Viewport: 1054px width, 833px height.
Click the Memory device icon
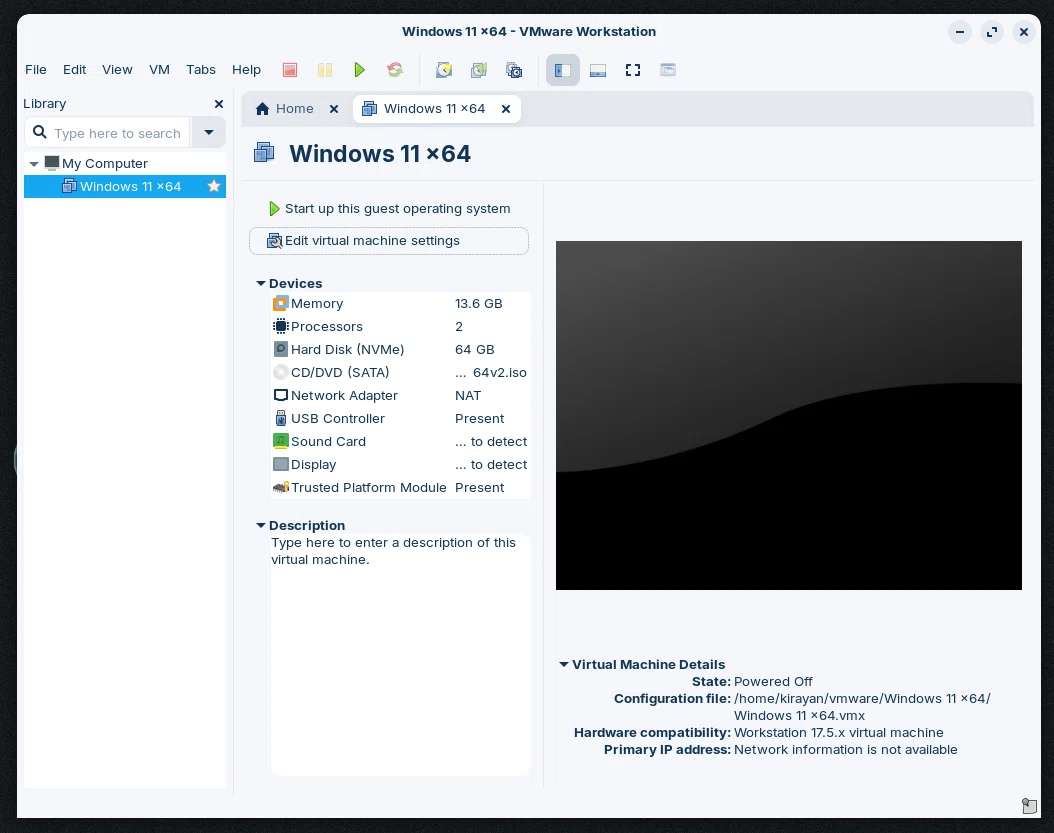point(280,303)
